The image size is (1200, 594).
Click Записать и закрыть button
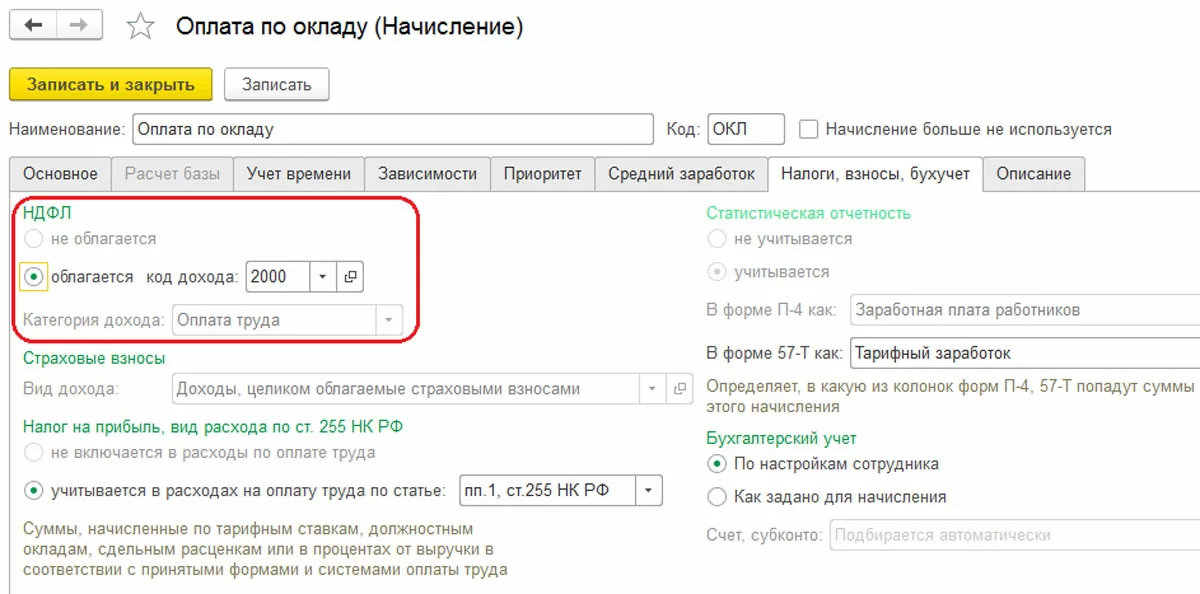pos(111,85)
